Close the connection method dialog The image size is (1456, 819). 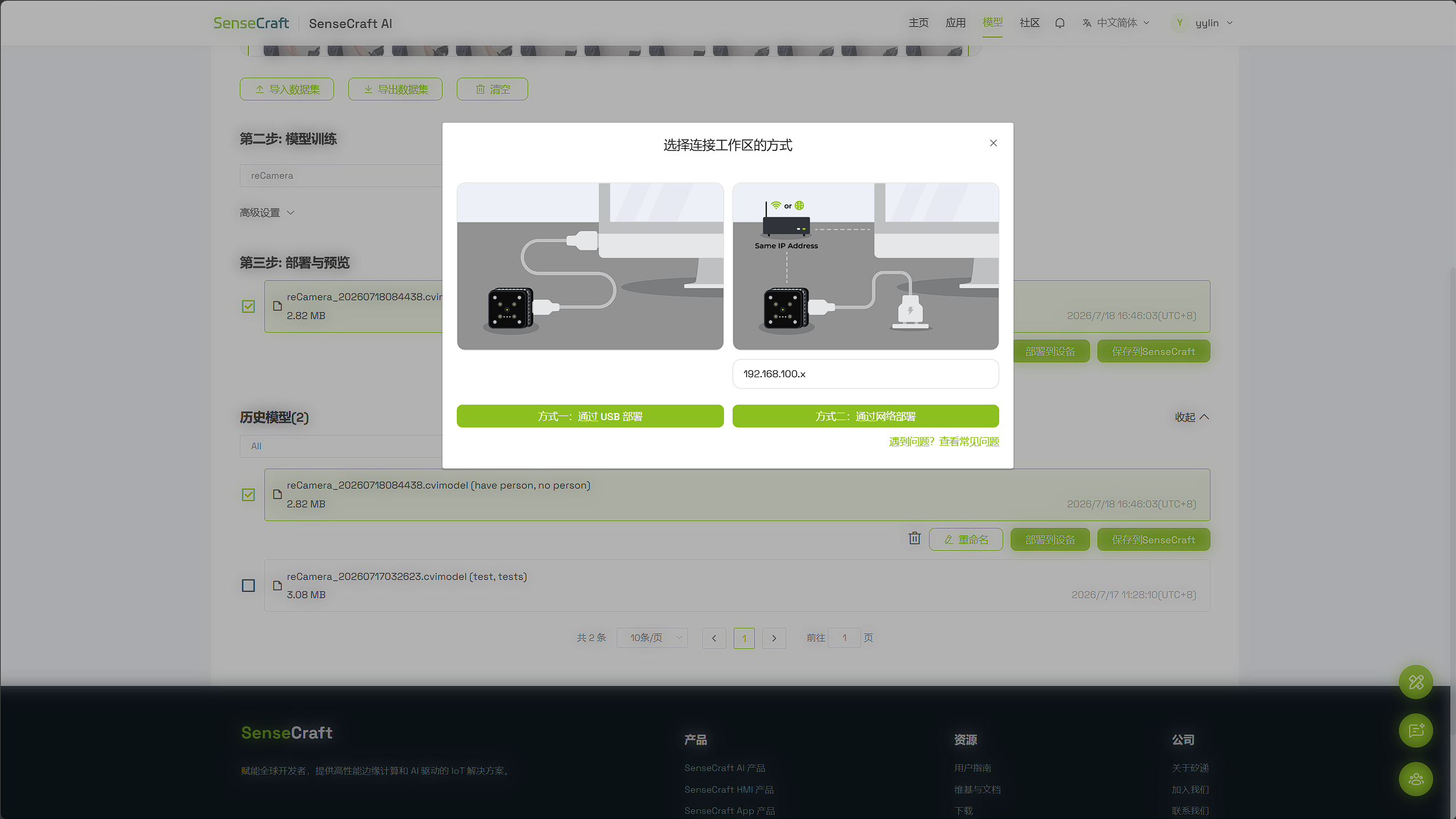click(x=994, y=143)
